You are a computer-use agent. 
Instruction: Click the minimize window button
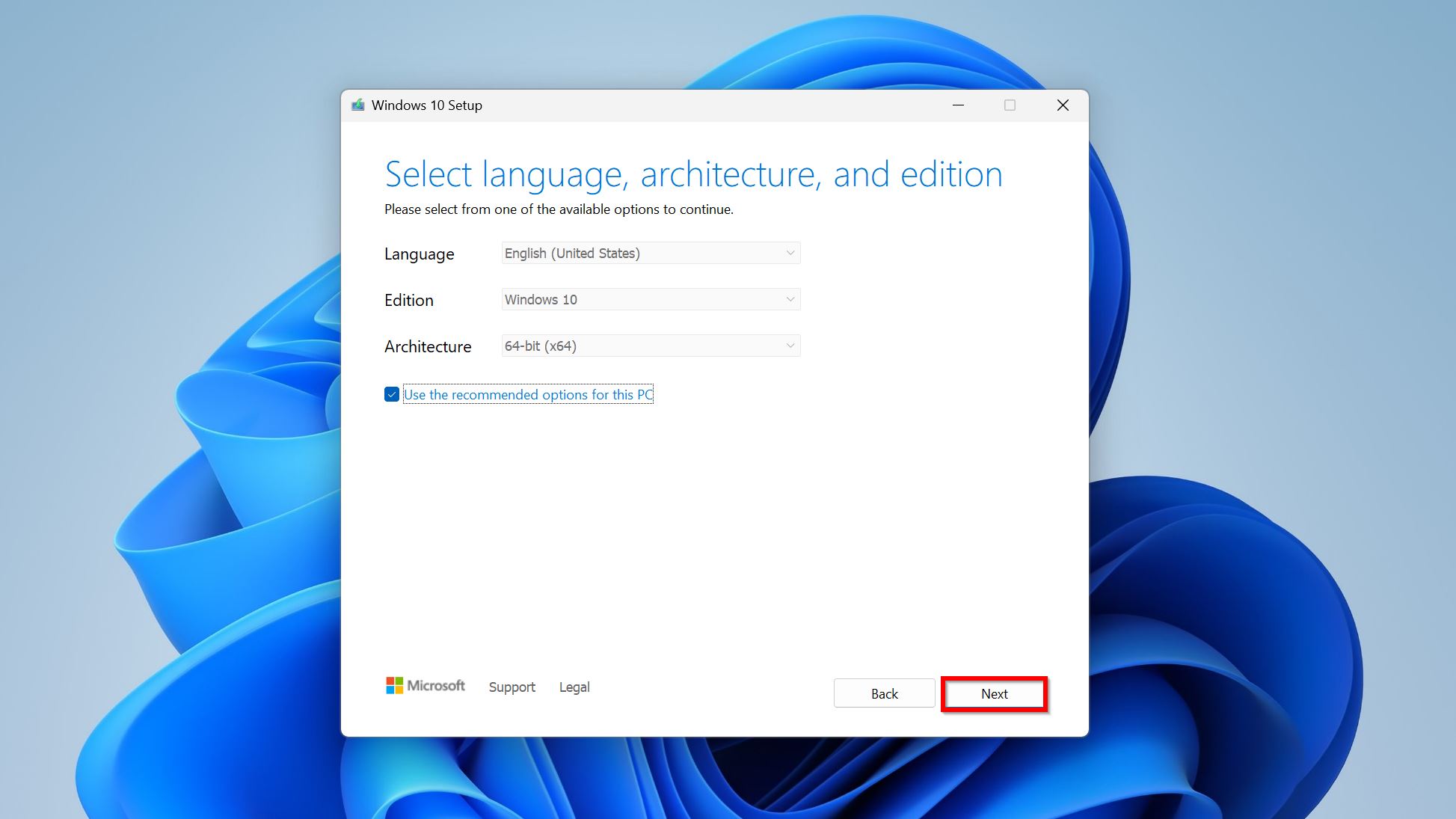tap(959, 105)
